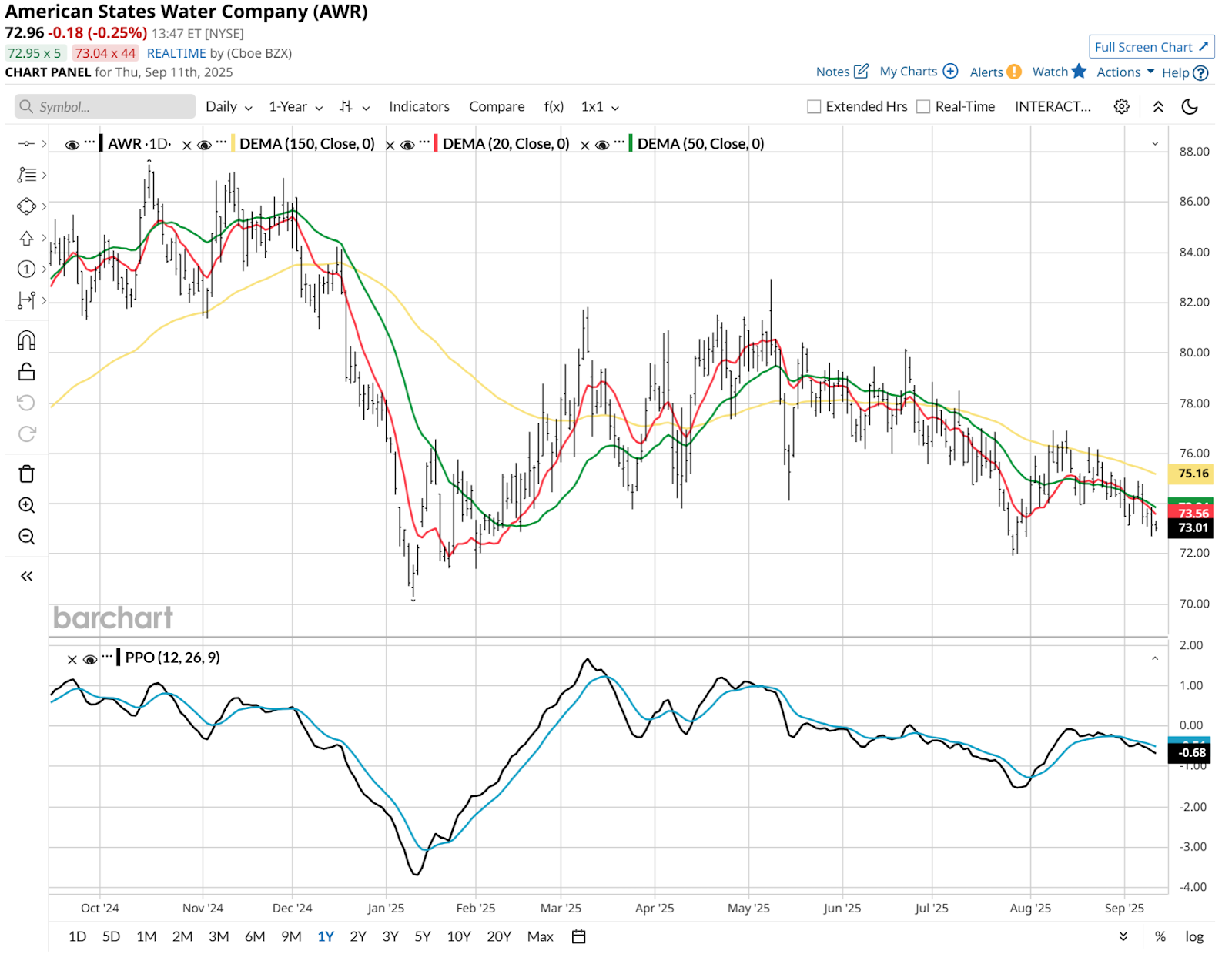The image size is (1232, 954).
Task: Hide the DEMA 150 line
Action: [x=205, y=144]
